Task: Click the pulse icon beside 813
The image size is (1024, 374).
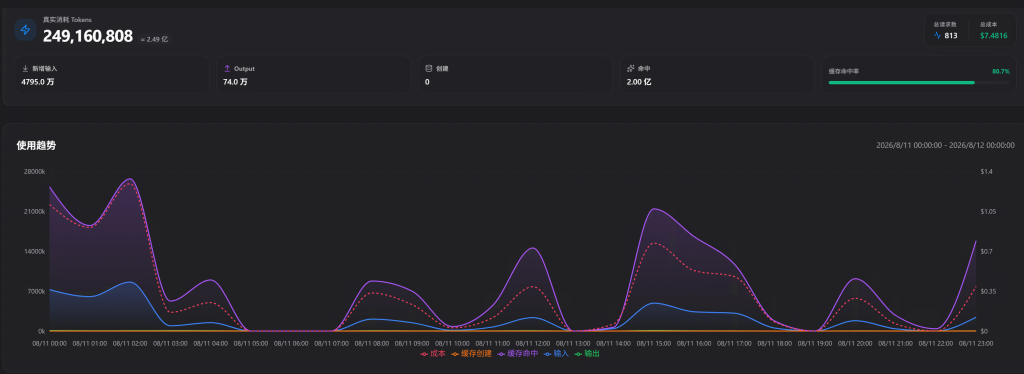Action: click(x=938, y=36)
